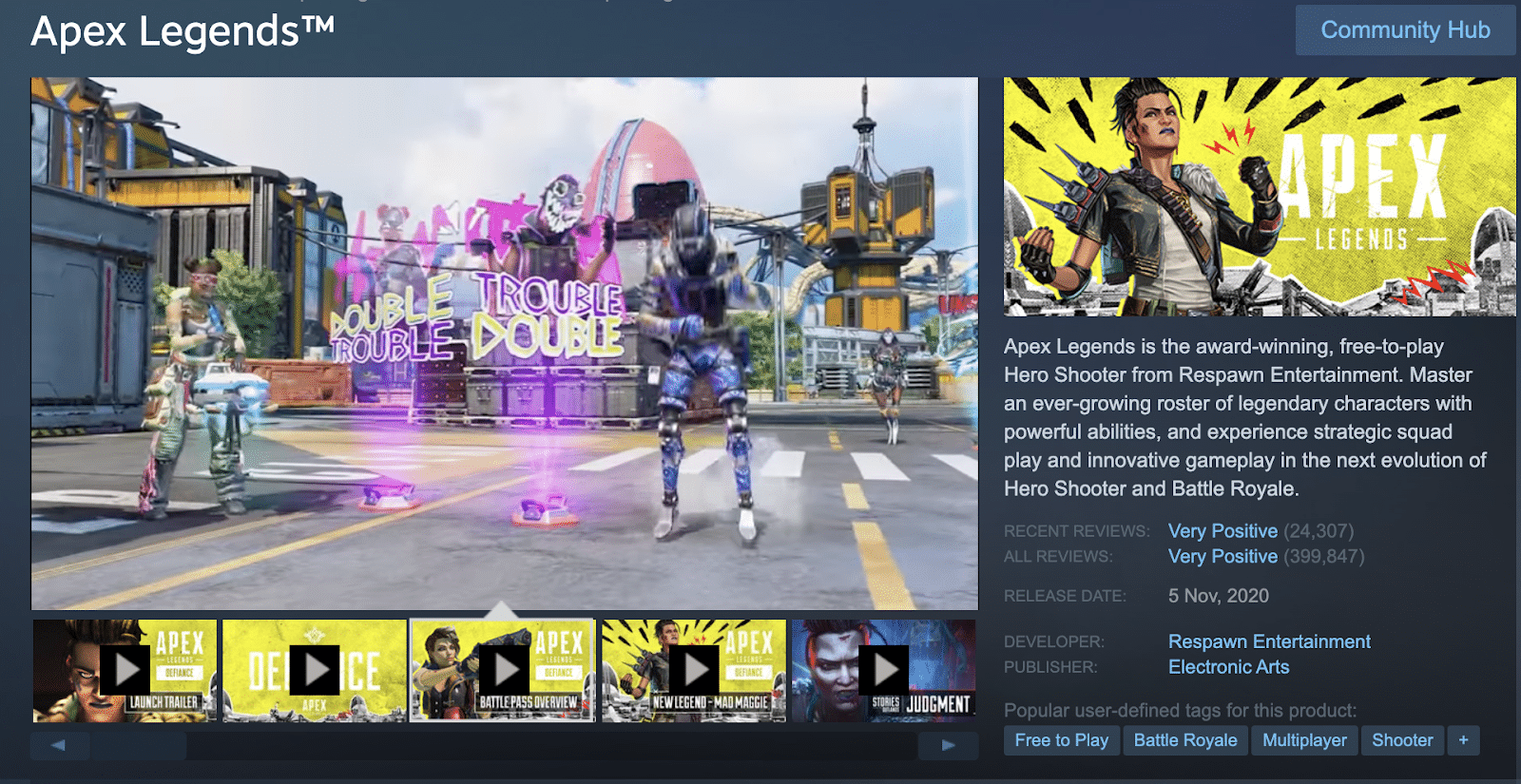
Task: Click the Apex Legends header capsule image
Action: [x=1260, y=197]
